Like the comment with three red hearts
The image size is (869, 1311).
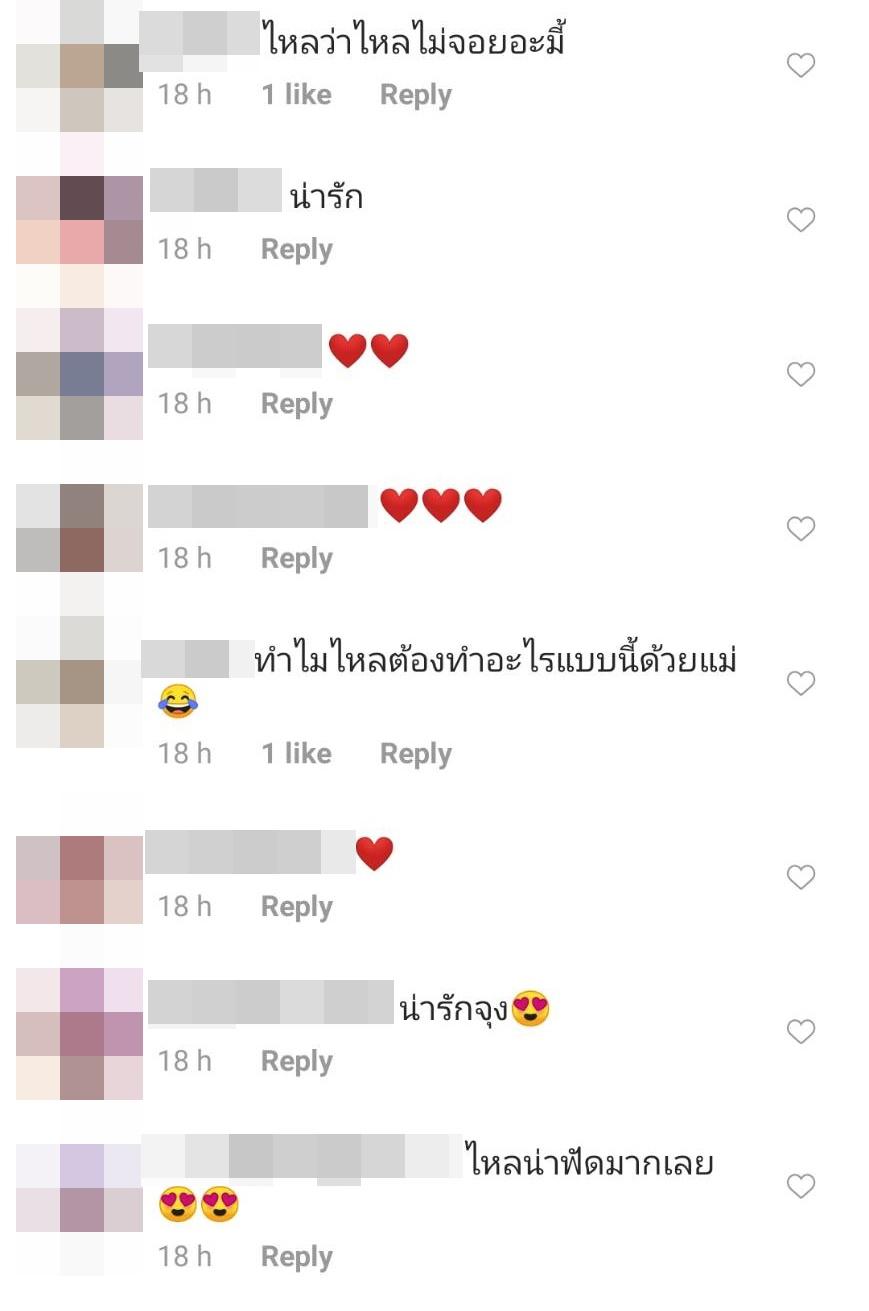(x=801, y=528)
